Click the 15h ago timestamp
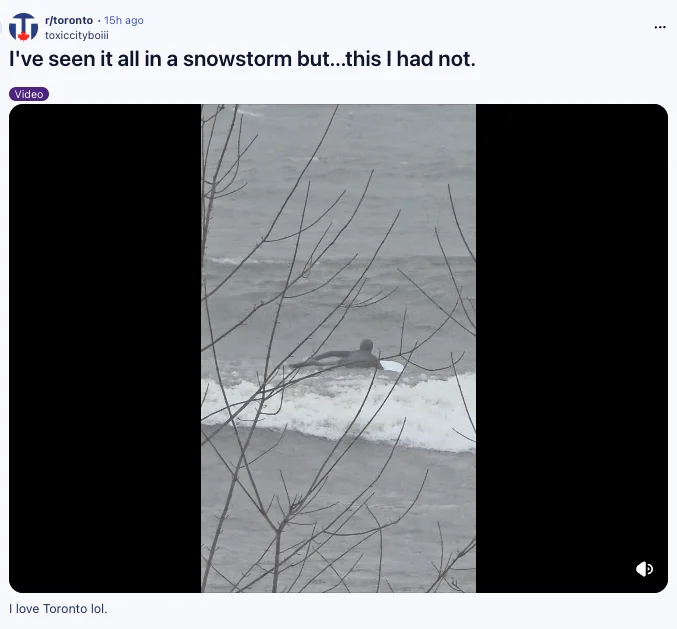This screenshot has width=677, height=629. coord(123,20)
